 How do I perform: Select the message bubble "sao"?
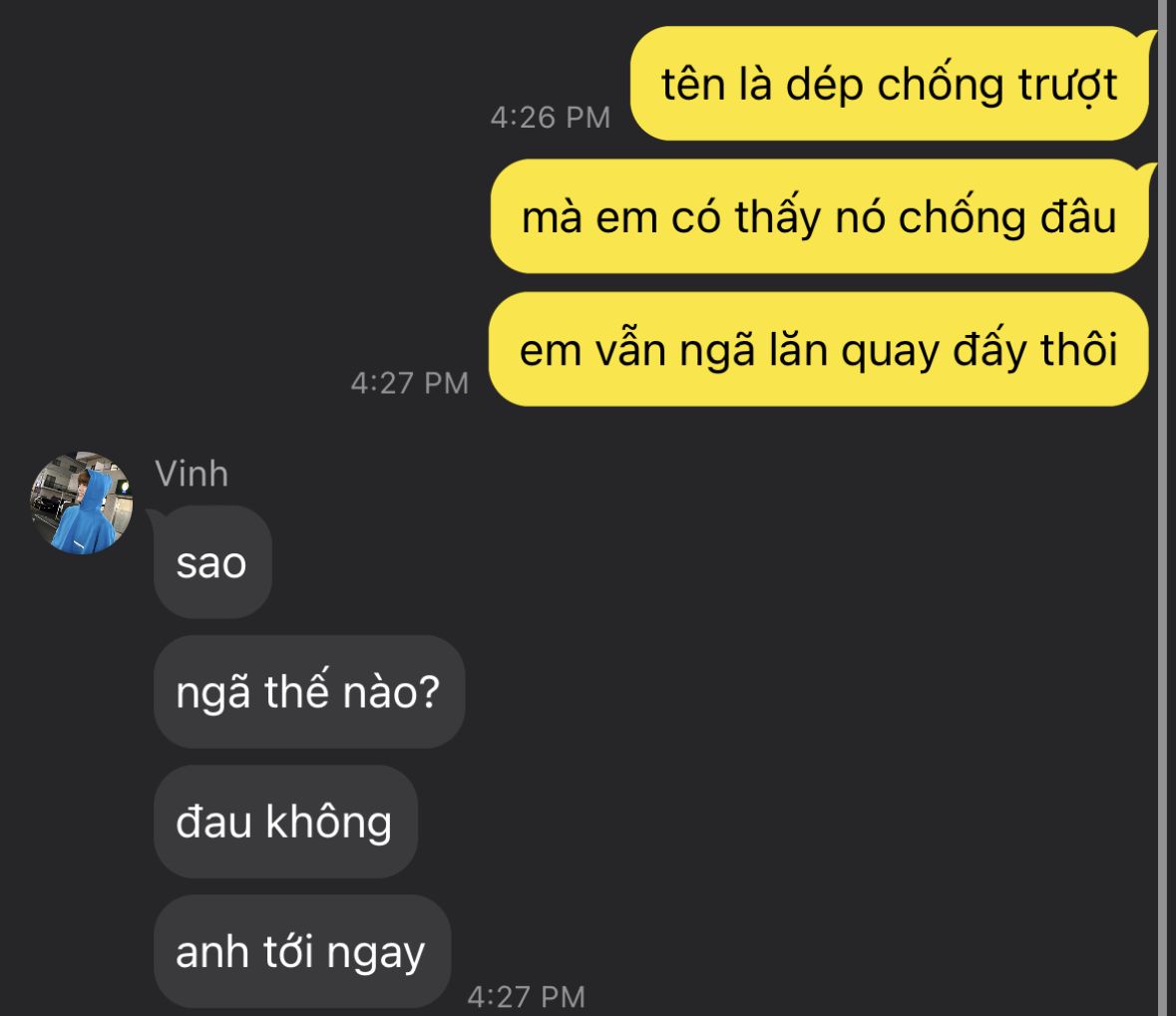pyautogui.click(x=213, y=562)
